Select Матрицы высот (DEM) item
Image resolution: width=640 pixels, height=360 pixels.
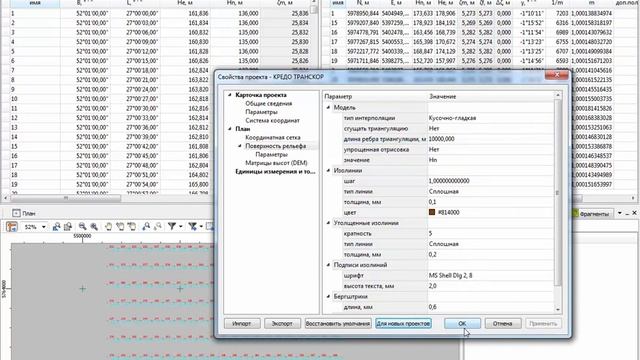coord(276,163)
